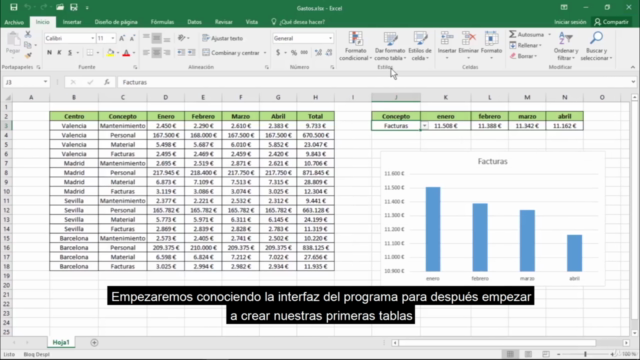640x360 pixels.
Task: Toggle align text left
Action: point(146,53)
